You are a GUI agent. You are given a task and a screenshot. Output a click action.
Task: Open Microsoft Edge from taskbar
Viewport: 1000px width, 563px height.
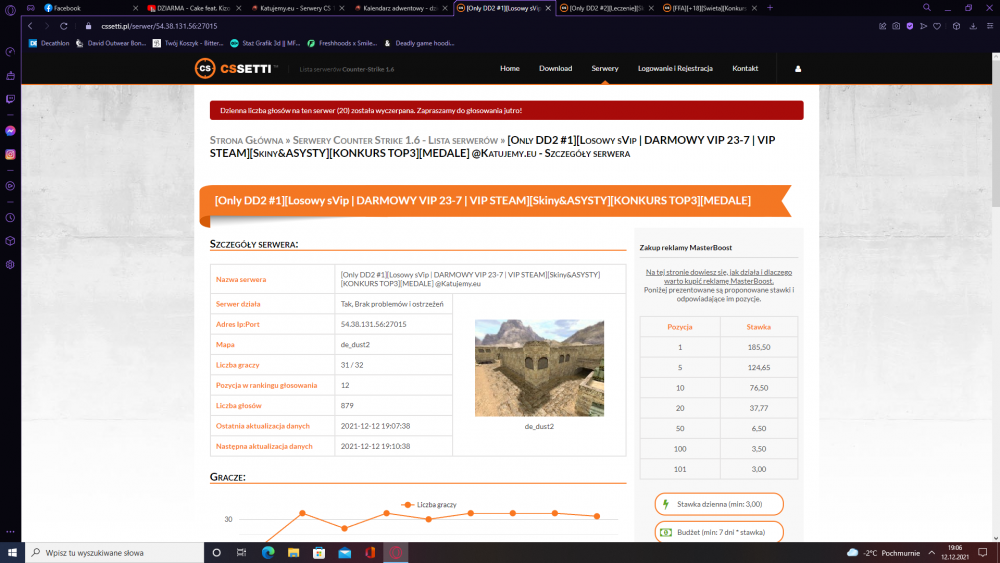(x=268, y=553)
